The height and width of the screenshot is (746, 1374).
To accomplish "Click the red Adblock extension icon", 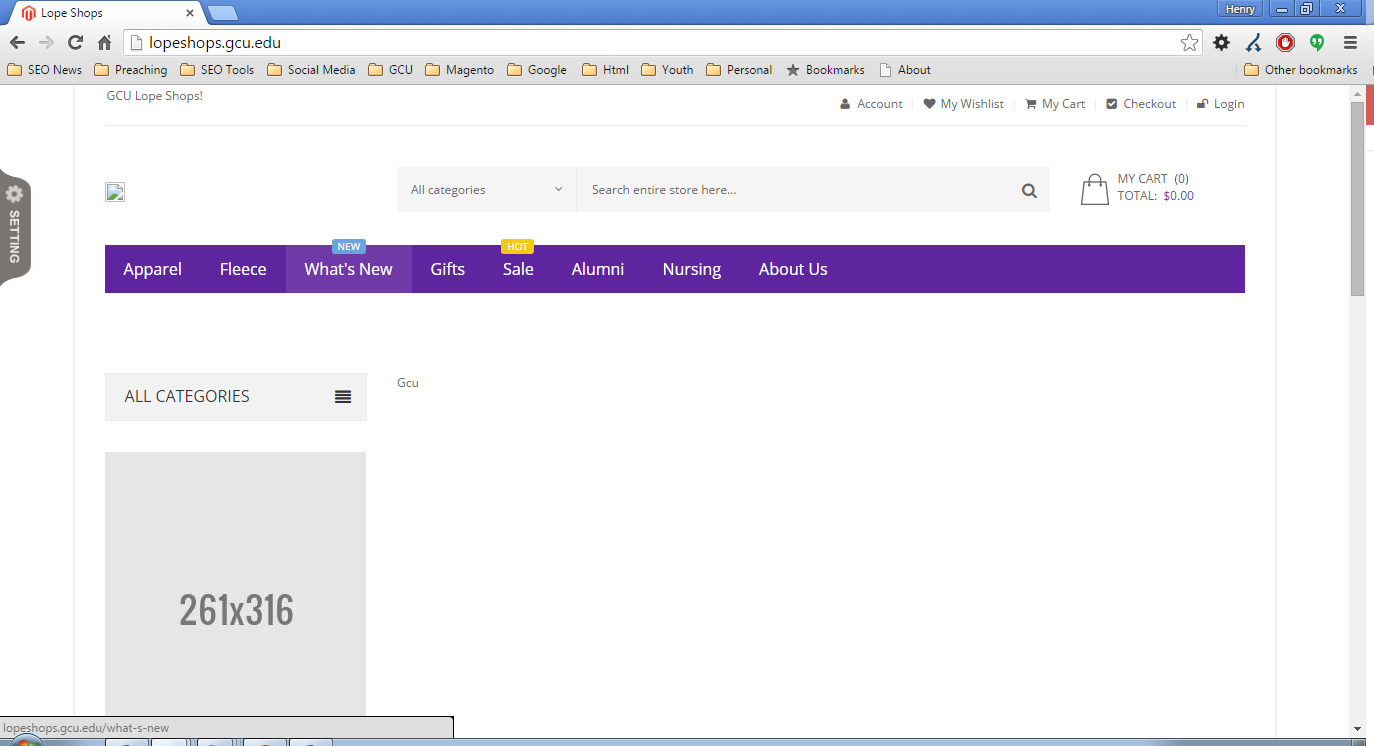I will point(1285,42).
